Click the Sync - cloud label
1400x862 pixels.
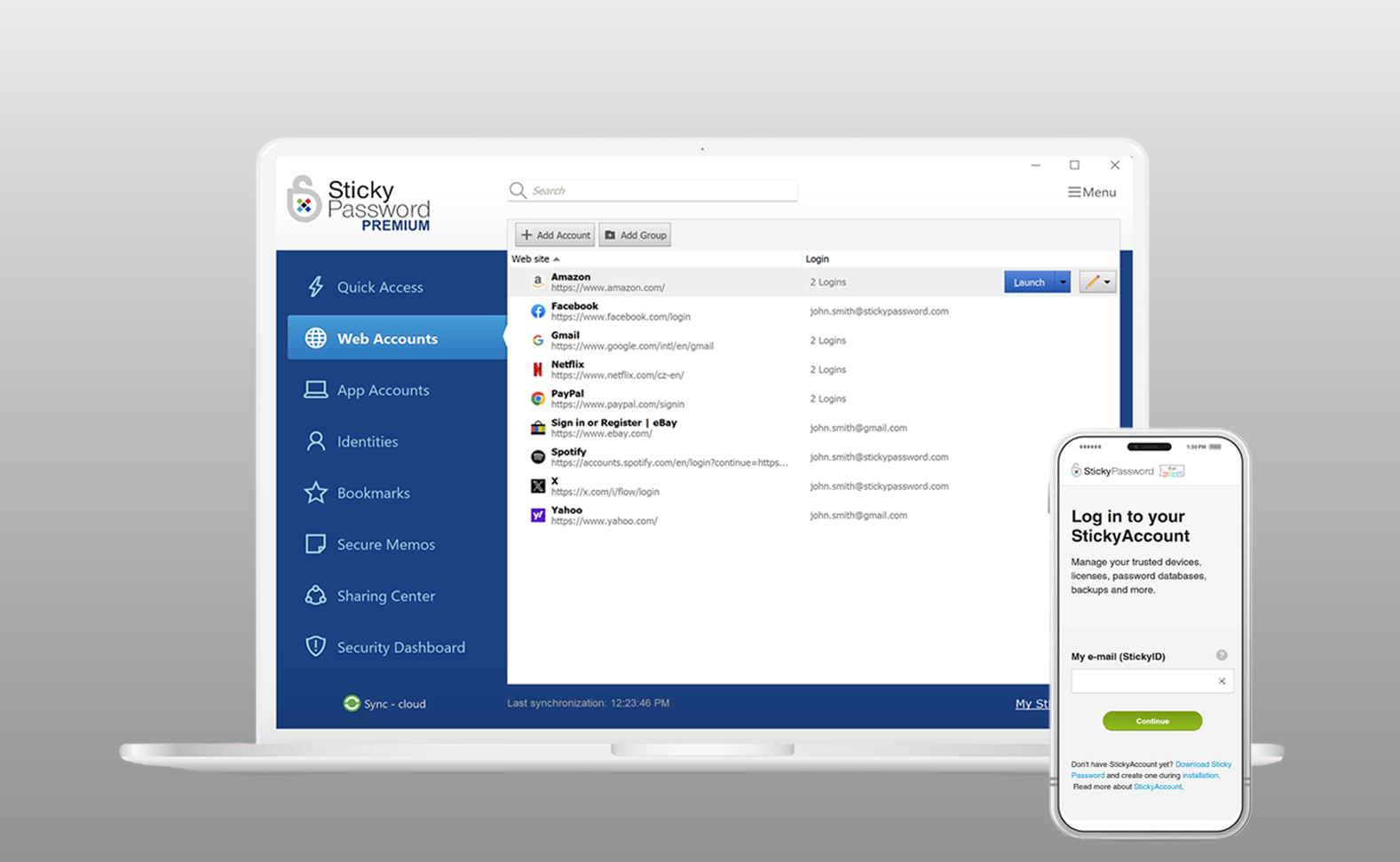click(x=394, y=704)
